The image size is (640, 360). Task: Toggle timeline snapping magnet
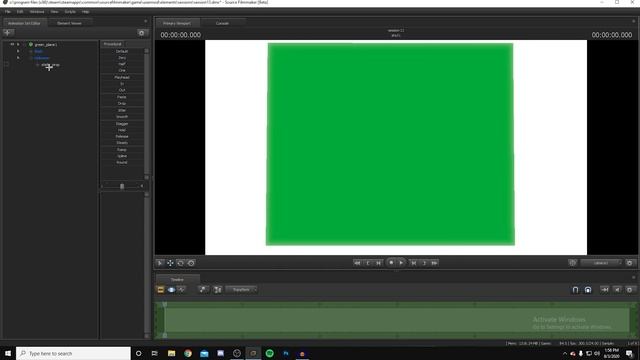coord(575,290)
